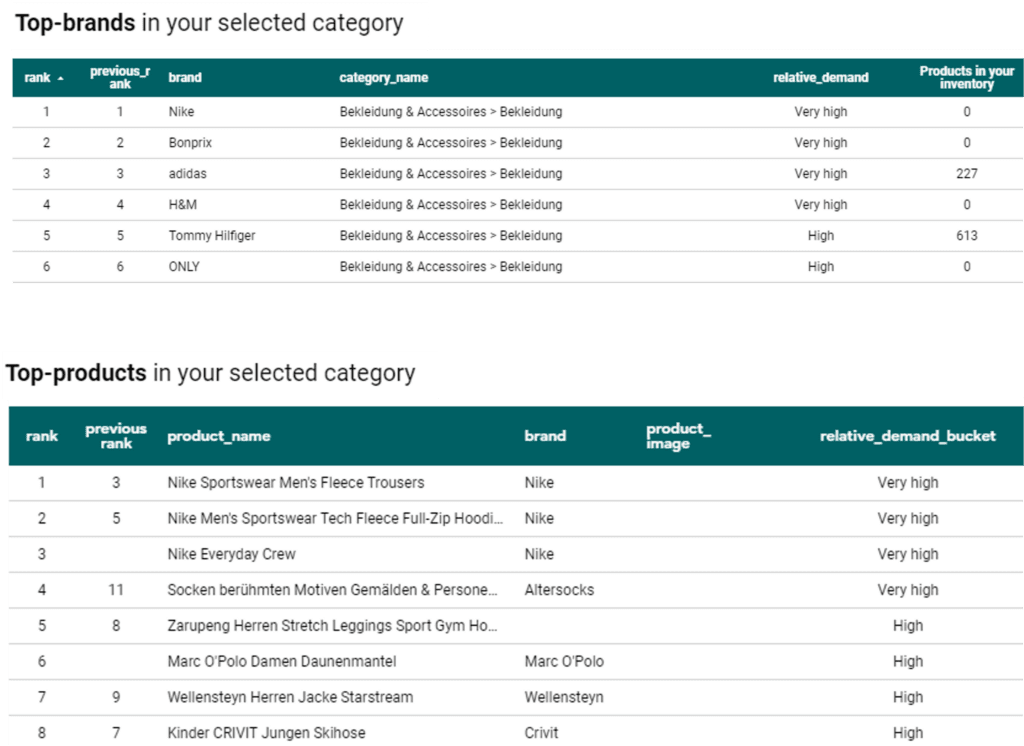Sort Top-brands by brand column header
Viewport: 1024px width, 746px height.
pyautogui.click(x=185, y=78)
